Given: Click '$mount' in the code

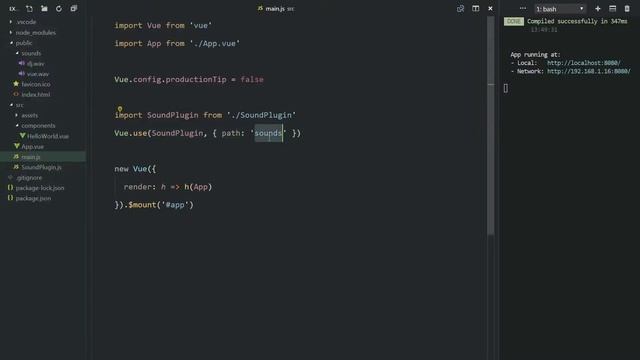Looking at the screenshot, I should coord(142,205).
